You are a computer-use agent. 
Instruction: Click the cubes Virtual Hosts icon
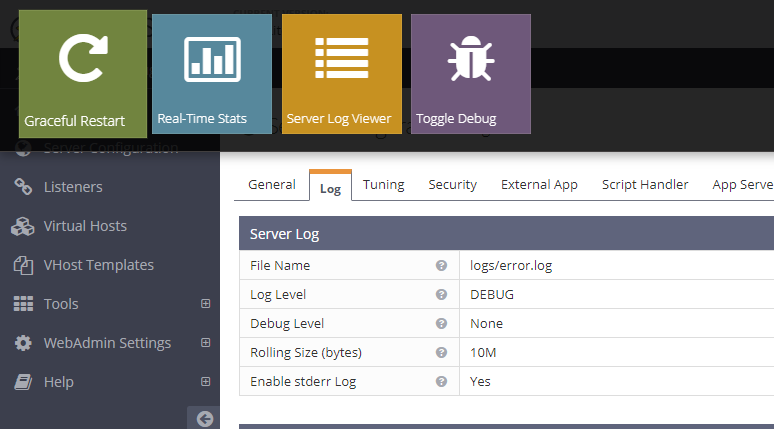23,226
